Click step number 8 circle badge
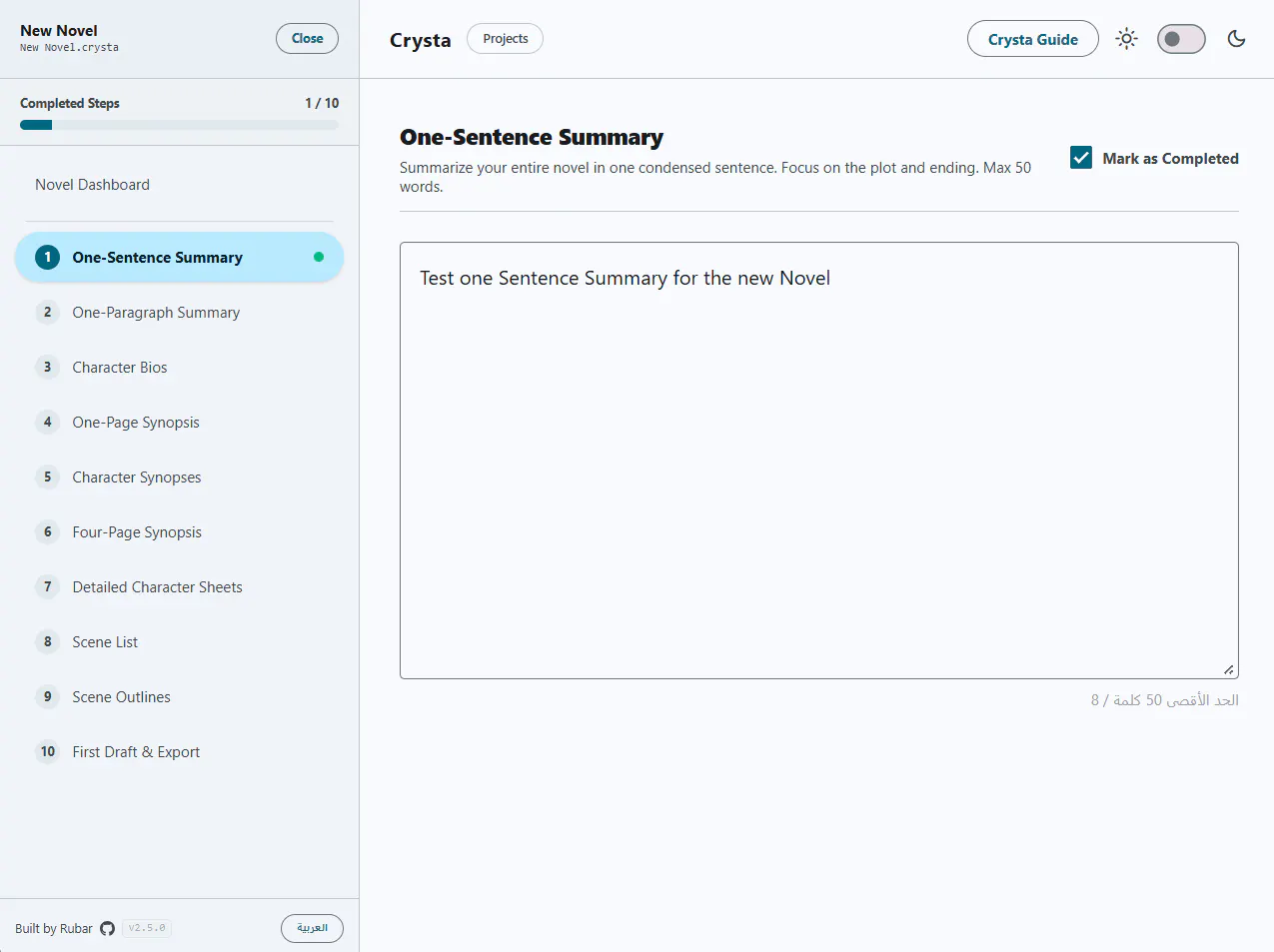 click(x=47, y=641)
